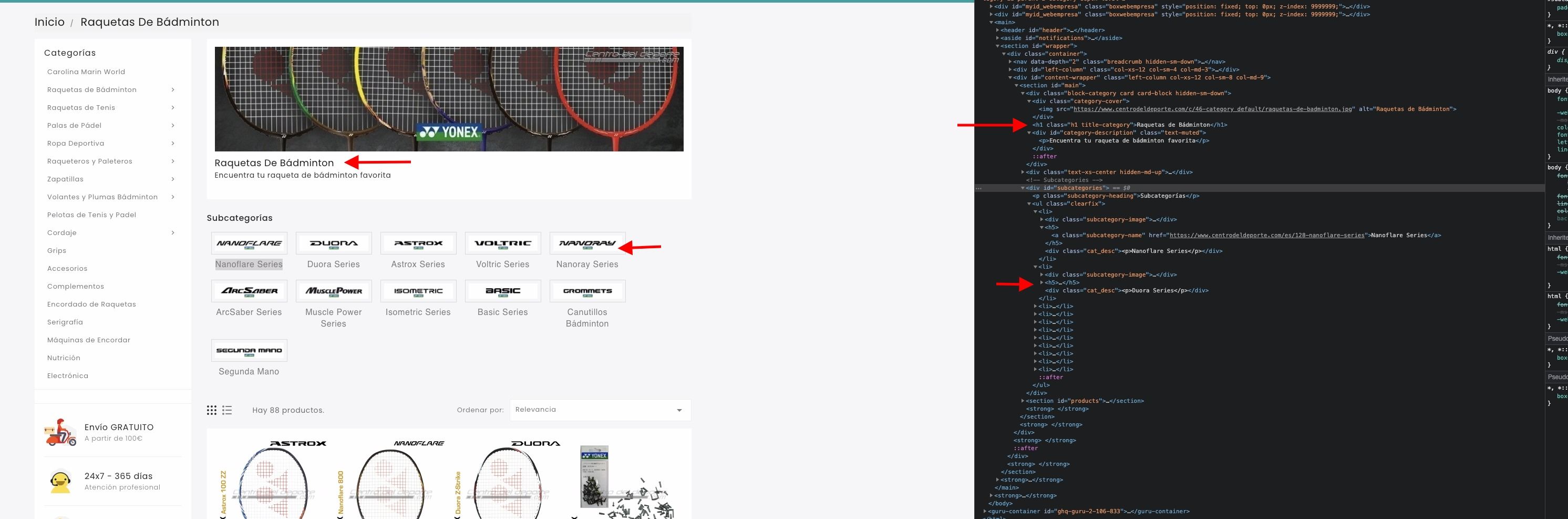
Task: Click the Basic Series subcategory label
Action: tap(503, 312)
